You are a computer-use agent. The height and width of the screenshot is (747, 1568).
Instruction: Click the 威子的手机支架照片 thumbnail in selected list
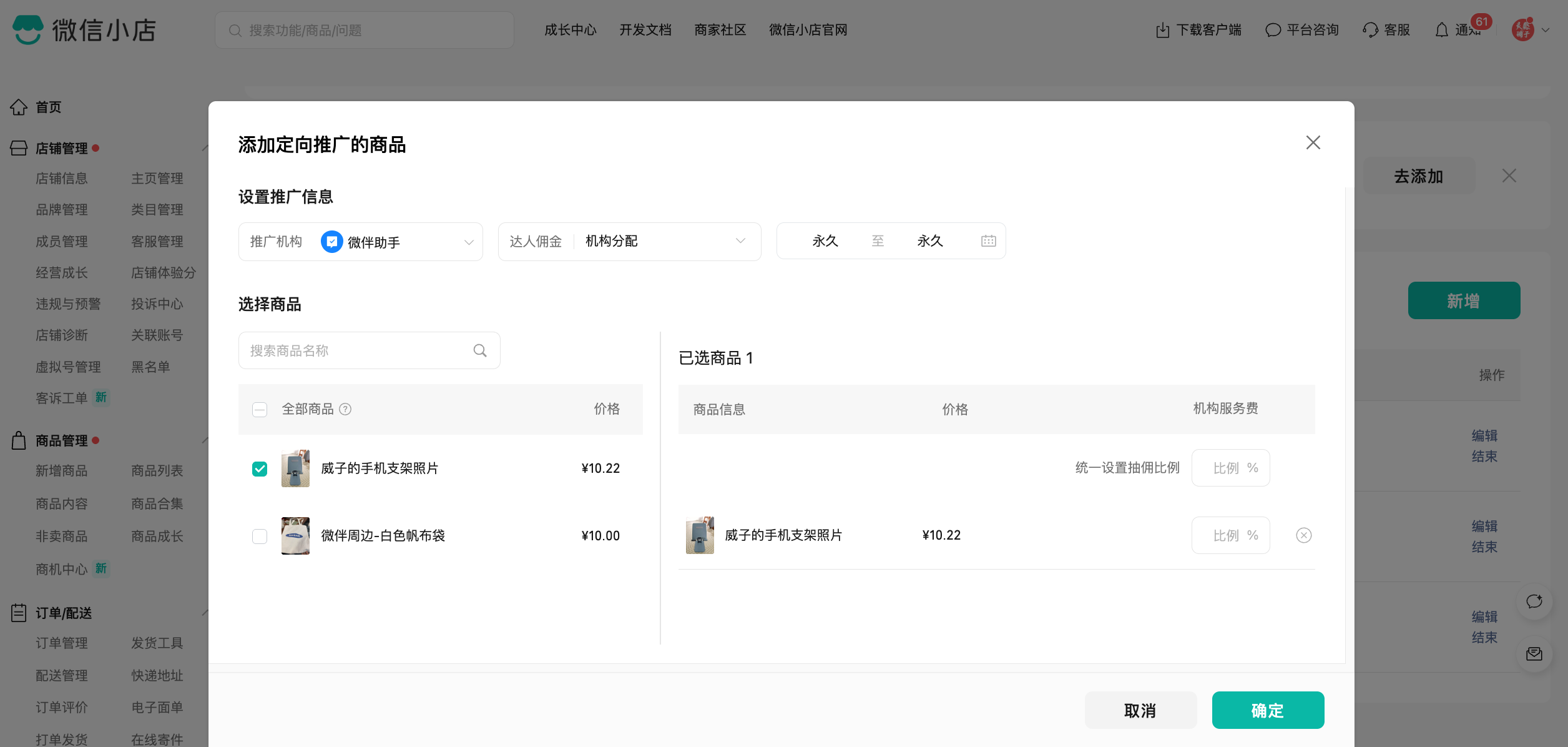700,535
